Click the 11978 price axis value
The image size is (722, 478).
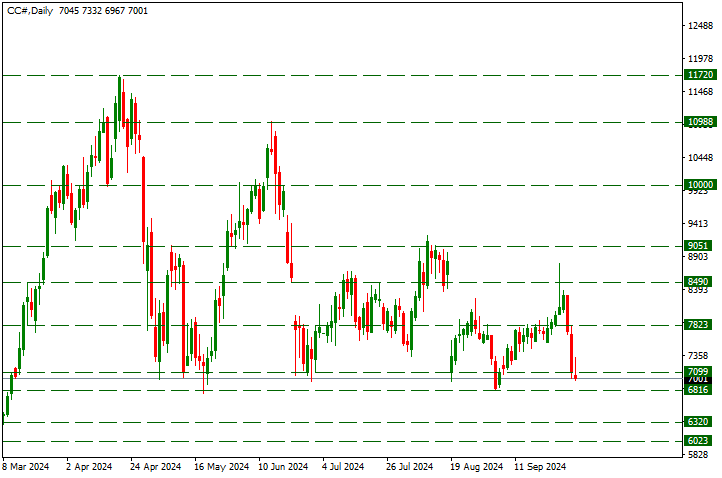point(700,59)
